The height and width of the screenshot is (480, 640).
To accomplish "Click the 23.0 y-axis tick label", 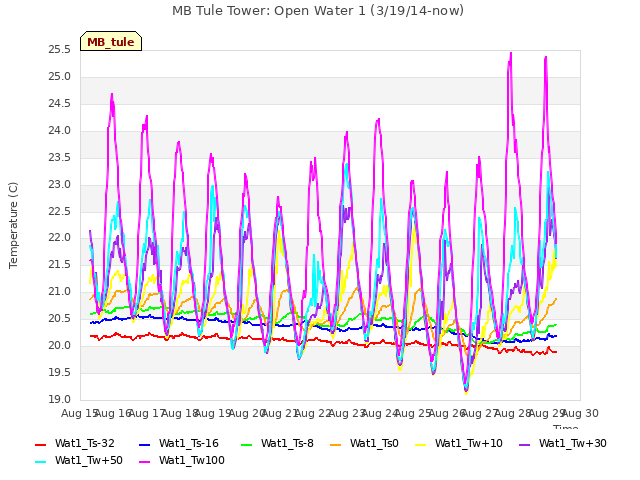I will tap(60, 184).
